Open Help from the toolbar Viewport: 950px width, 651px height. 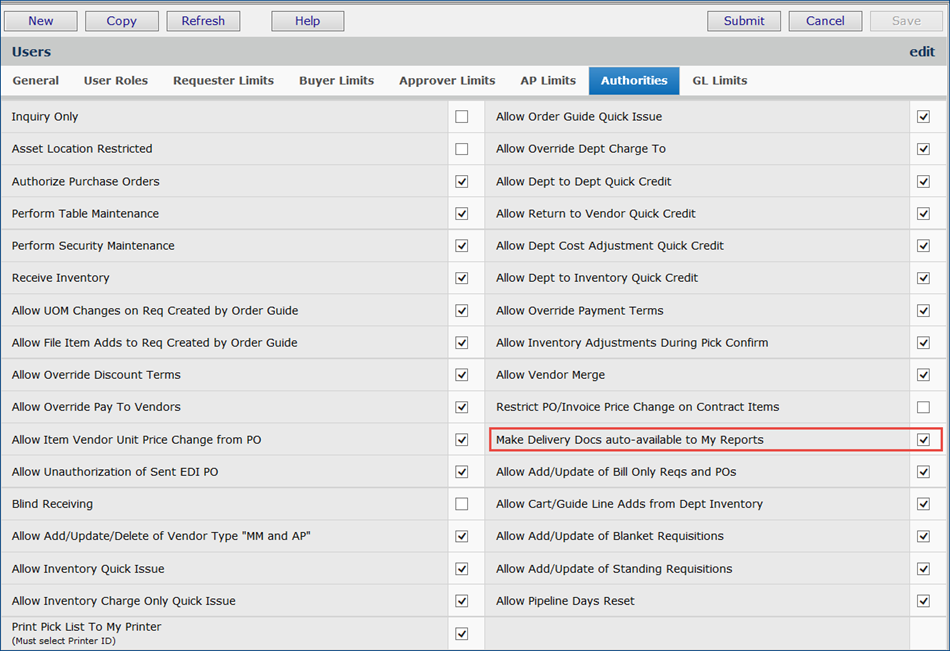[308, 21]
